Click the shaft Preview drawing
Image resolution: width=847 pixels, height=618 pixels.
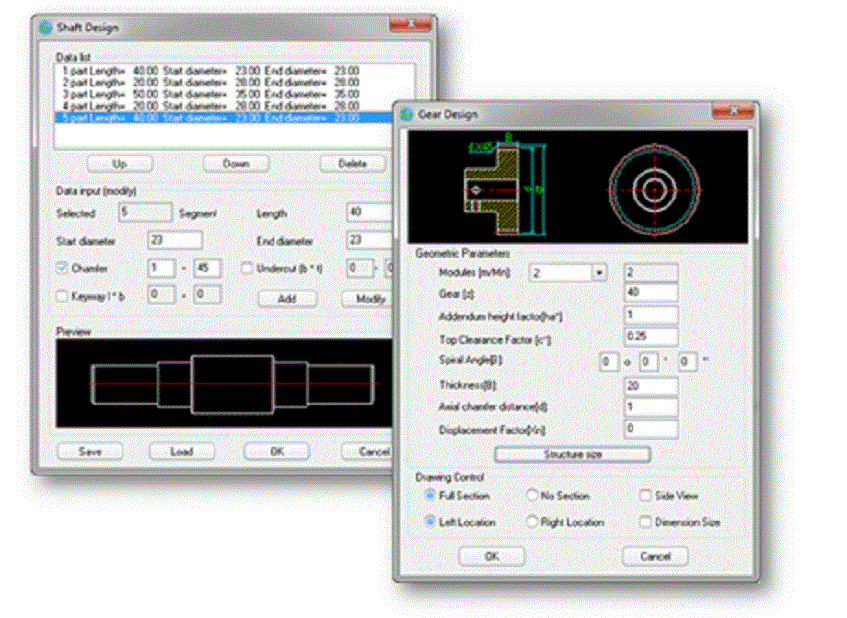point(224,384)
